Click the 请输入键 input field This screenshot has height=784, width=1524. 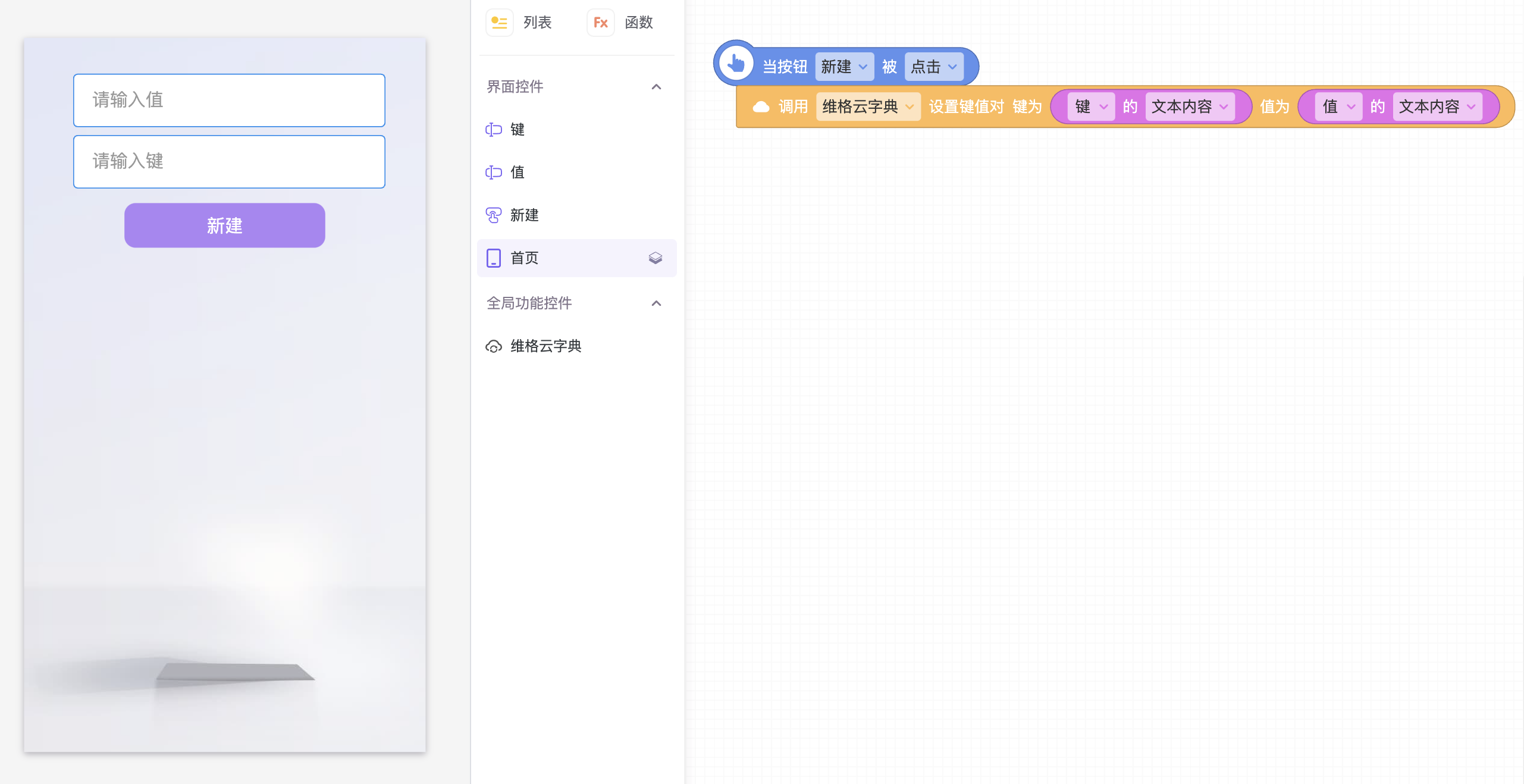229,162
